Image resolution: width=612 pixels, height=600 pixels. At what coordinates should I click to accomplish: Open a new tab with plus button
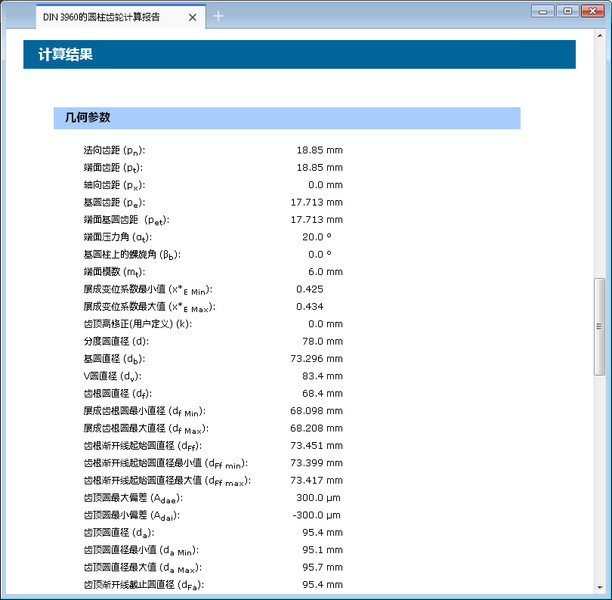[218, 16]
